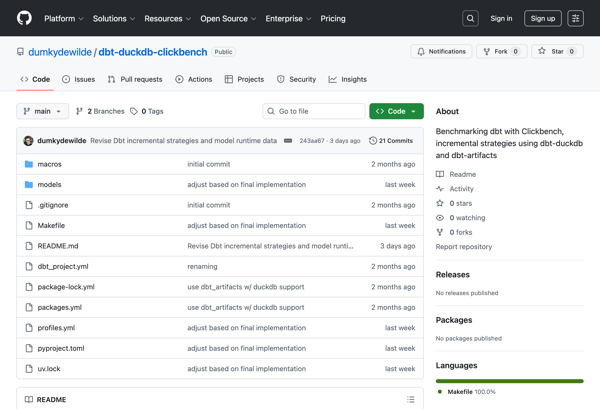Open the README outline list icon
Image resolution: width=600 pixels, height=409 pixels.
coord(410,399)
